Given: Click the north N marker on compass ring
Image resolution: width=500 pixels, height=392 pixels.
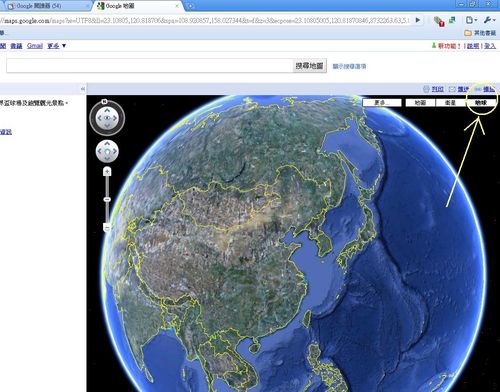Looking at the screenshot, I should tap(105, 101).
